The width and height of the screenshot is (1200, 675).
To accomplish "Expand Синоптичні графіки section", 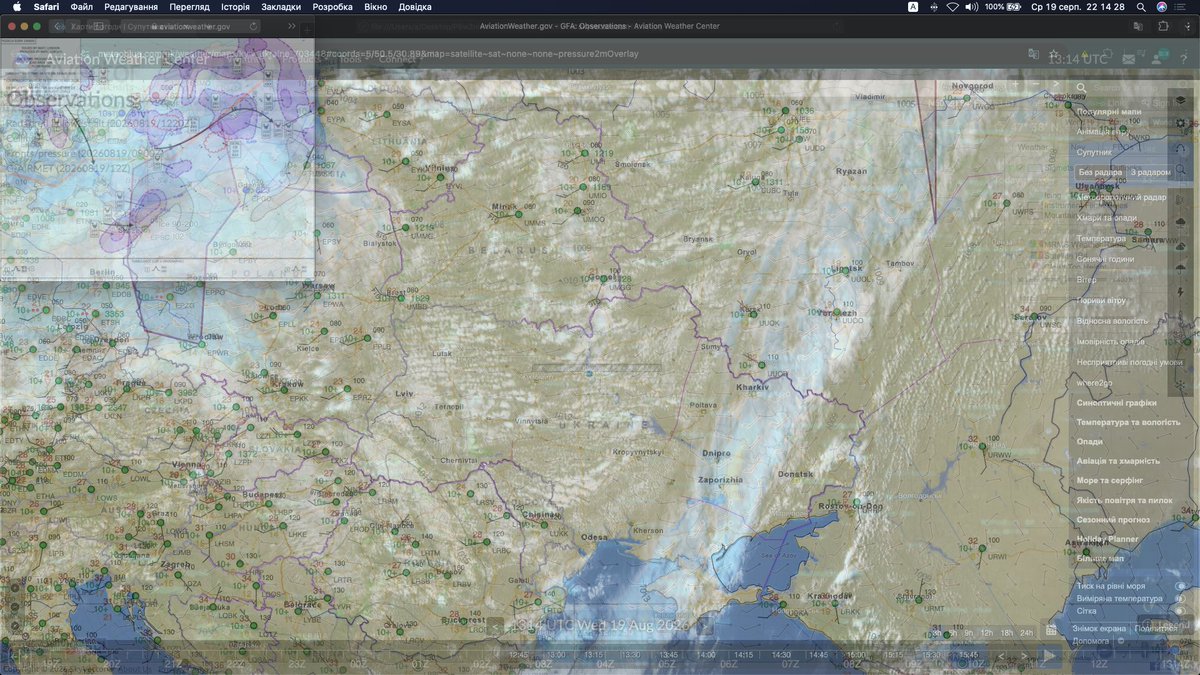I will [x=1116, y=402].
